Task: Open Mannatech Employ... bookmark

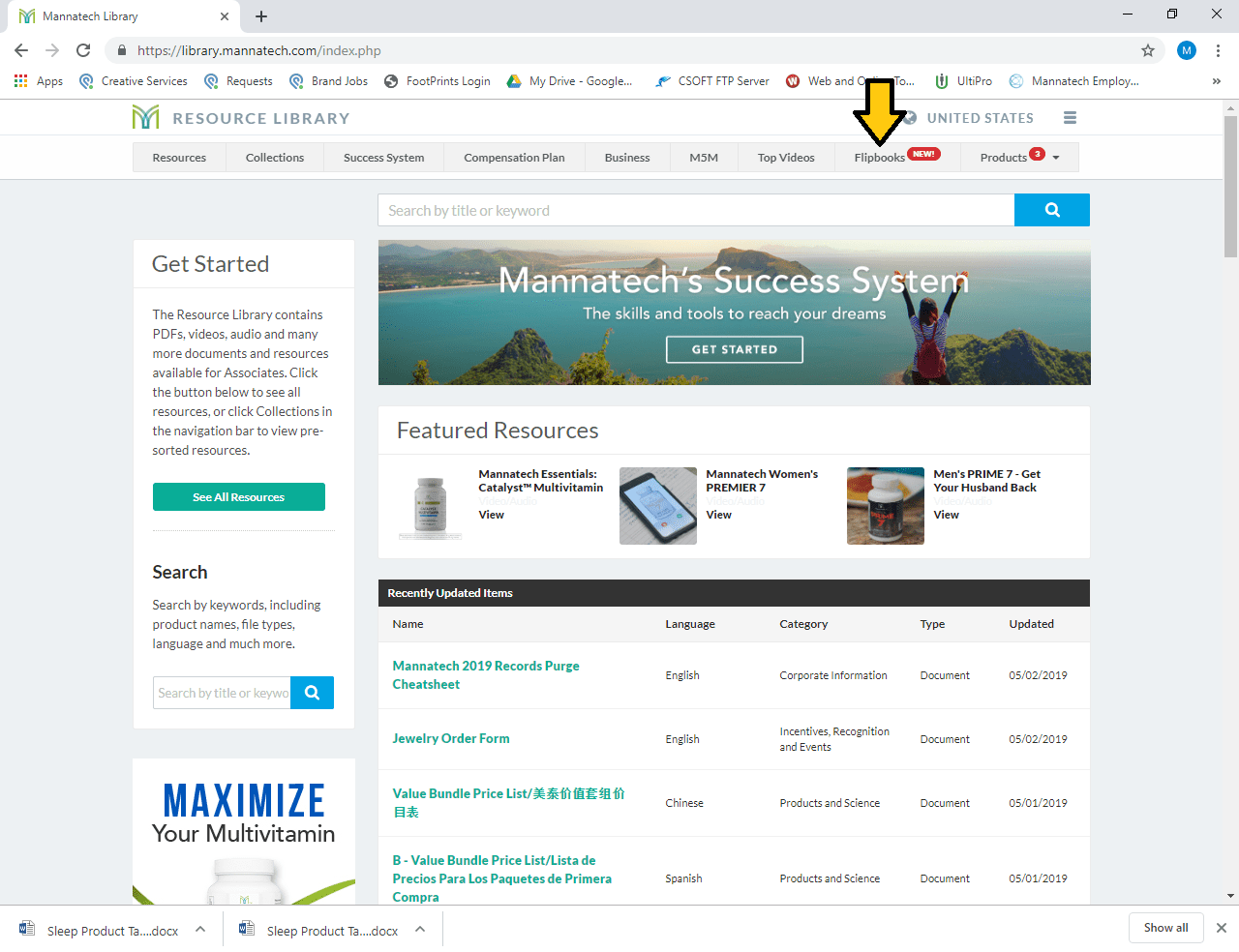Action: click(1073, 81)
